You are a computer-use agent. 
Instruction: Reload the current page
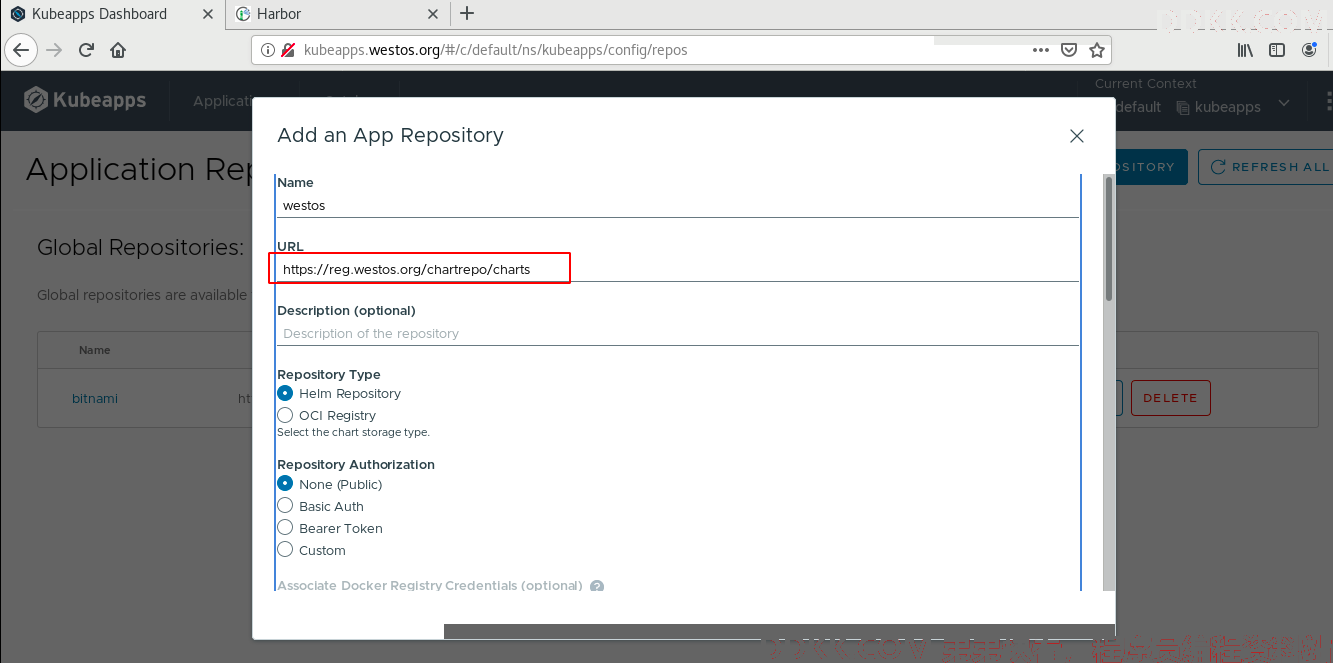(x=86, y=50)
